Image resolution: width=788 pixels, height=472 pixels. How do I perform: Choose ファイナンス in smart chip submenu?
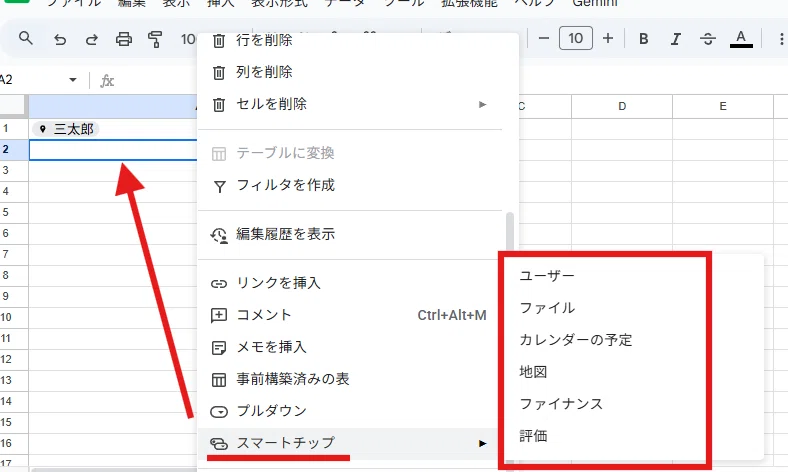561,404
